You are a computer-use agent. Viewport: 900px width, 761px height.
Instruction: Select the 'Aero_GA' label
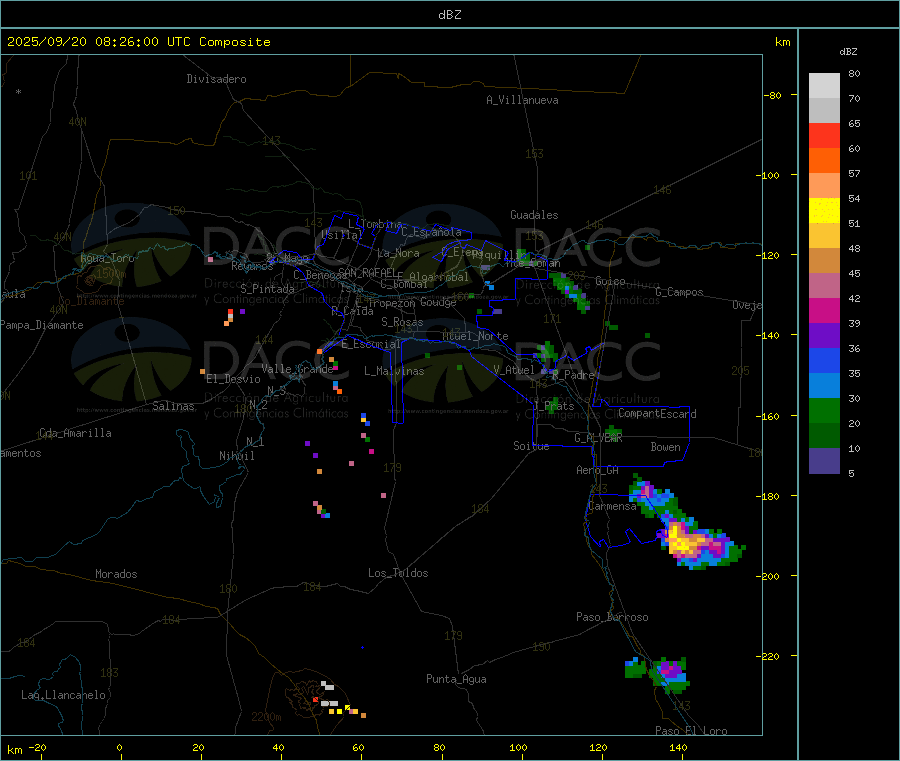598,470
